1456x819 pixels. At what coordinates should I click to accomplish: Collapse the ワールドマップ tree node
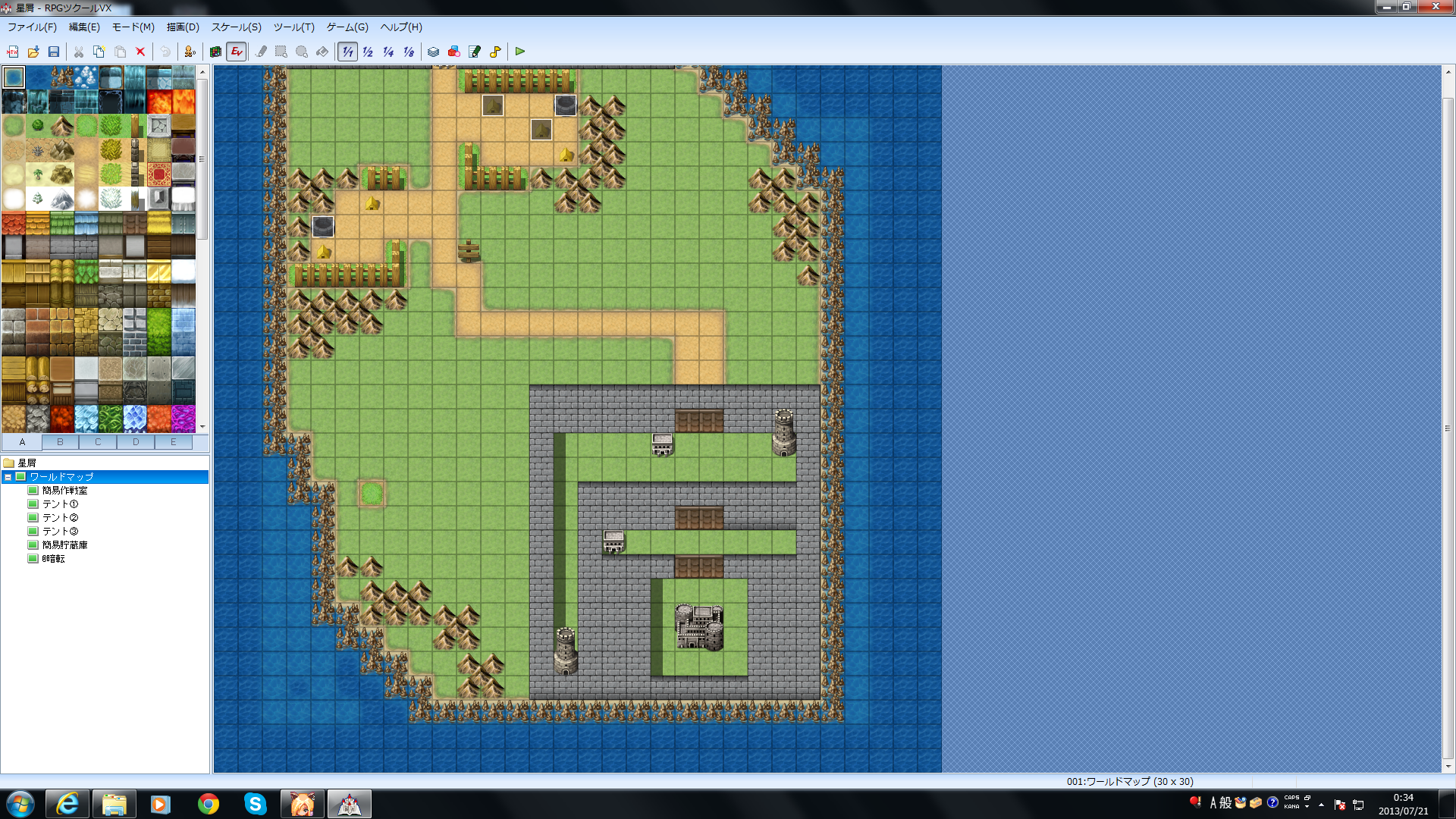pyautogui.click(x=8, y=477)
